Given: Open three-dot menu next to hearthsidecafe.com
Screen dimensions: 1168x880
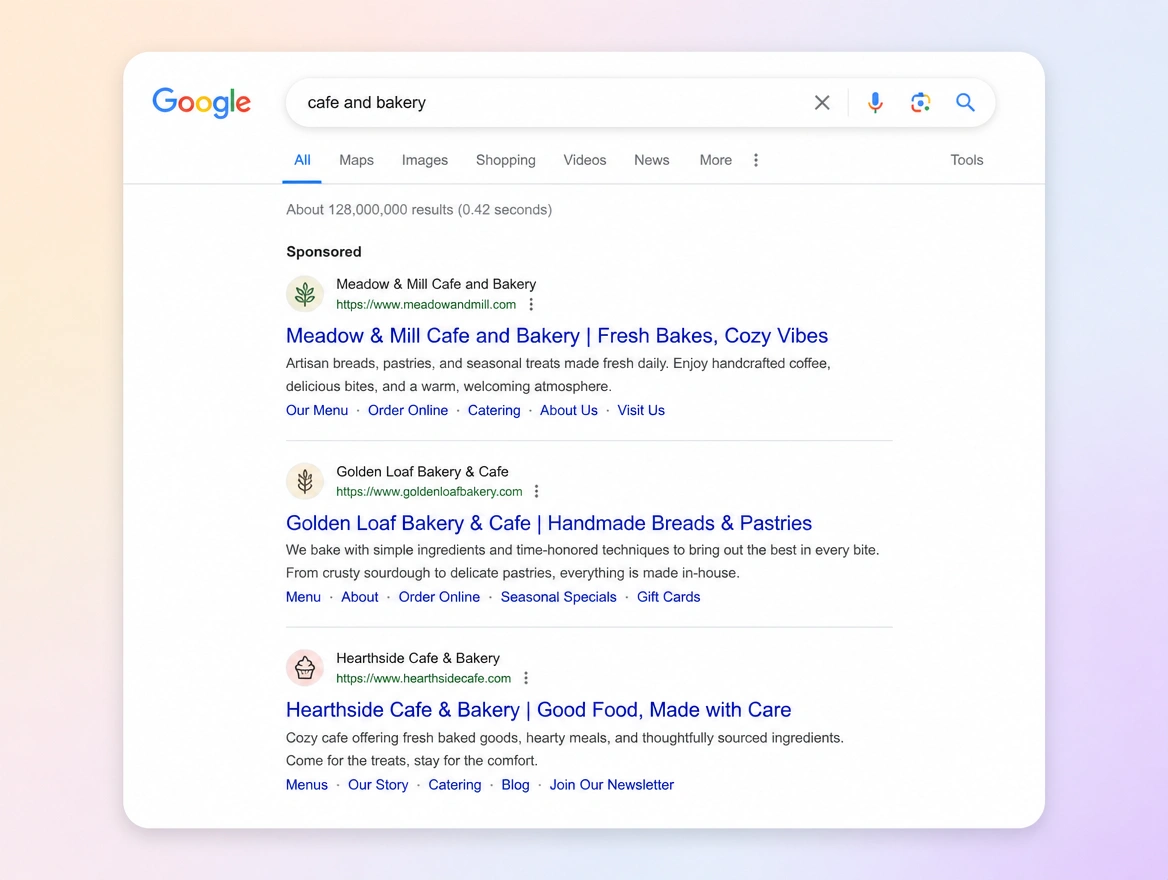Looking at the screenshot, I should [x=526, y=678].
